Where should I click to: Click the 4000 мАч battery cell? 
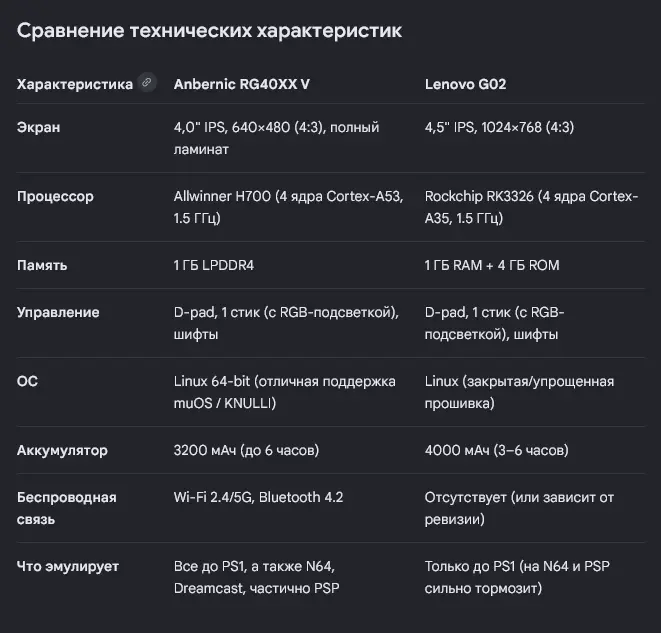497,451
